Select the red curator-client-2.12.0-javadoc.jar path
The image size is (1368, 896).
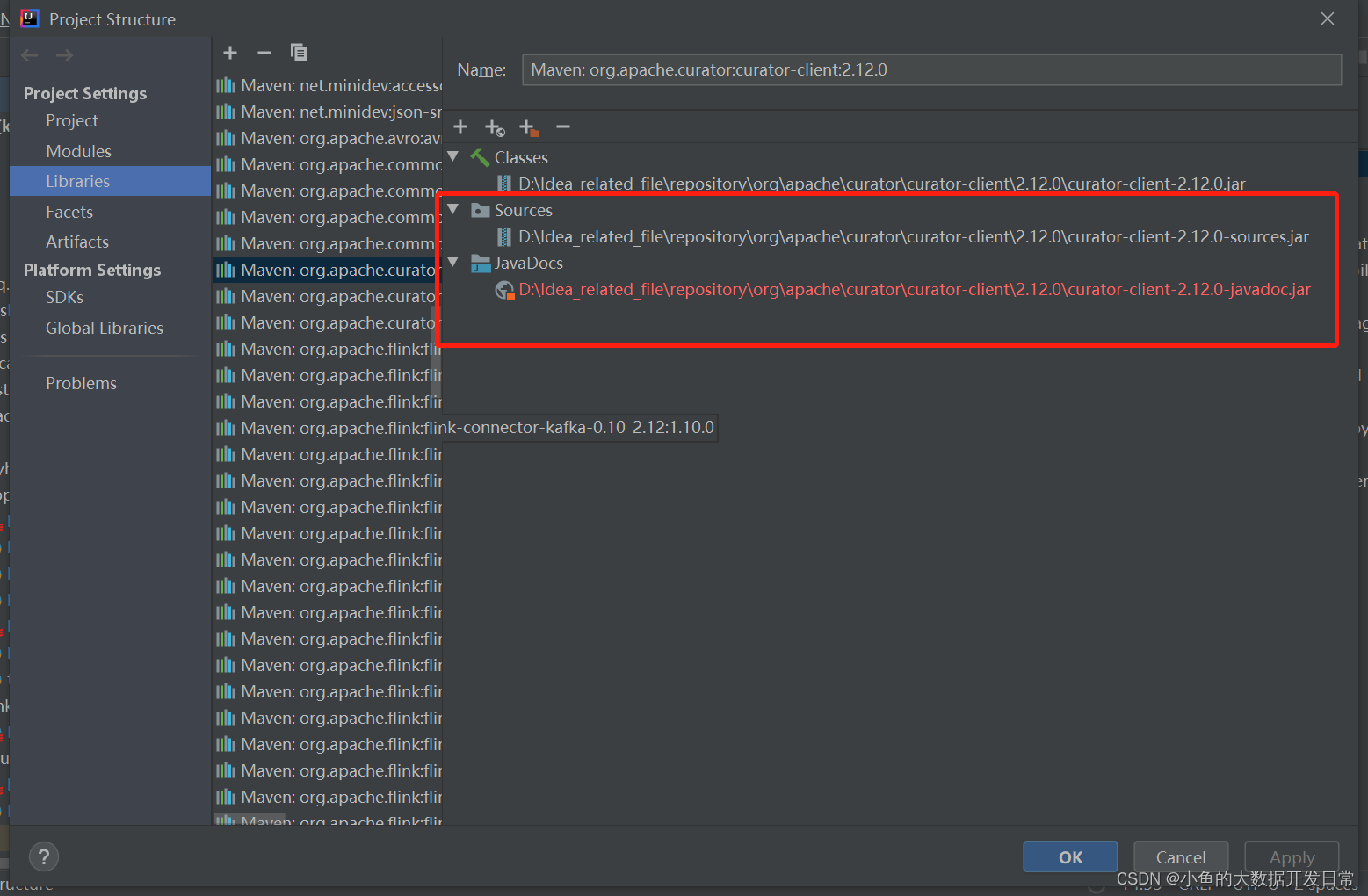click(915, 289)
